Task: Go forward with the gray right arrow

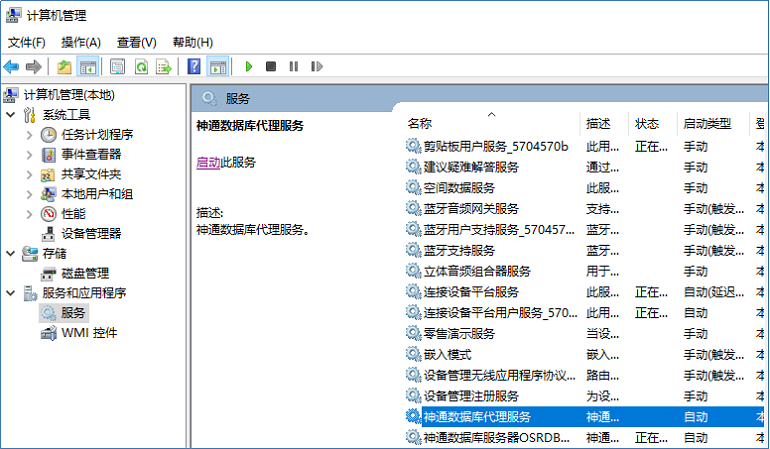Action: pos(33,67)
